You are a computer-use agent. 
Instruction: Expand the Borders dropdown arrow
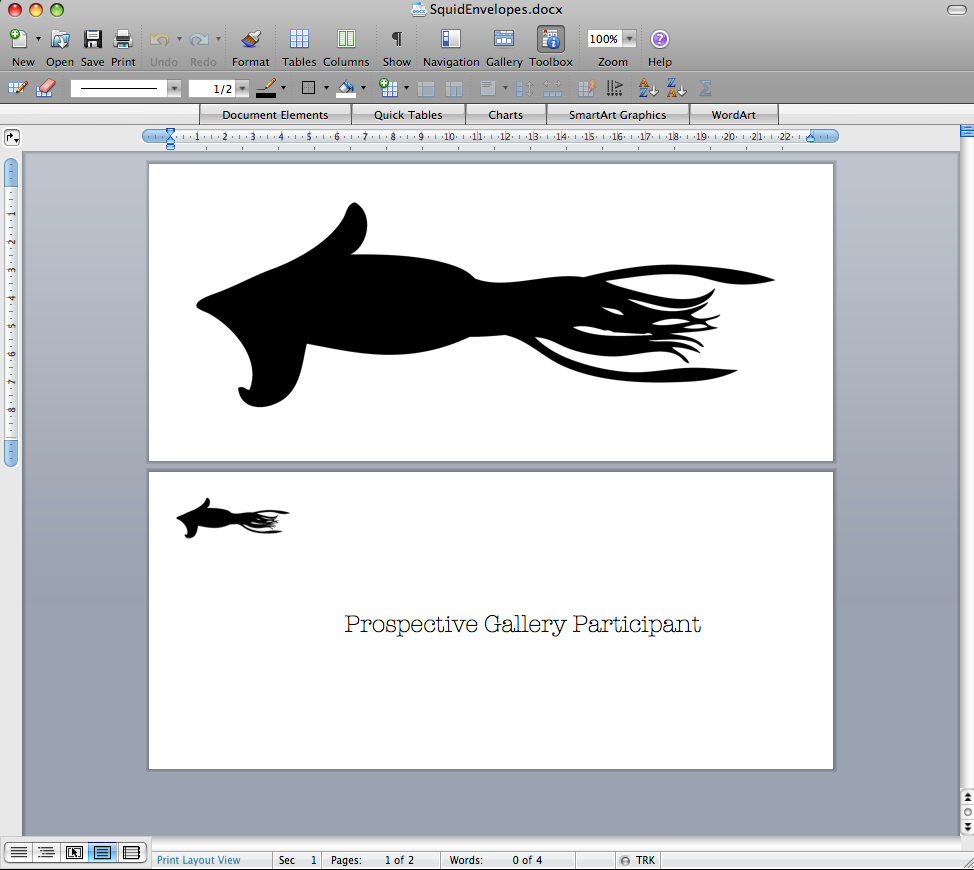point(326,88)
